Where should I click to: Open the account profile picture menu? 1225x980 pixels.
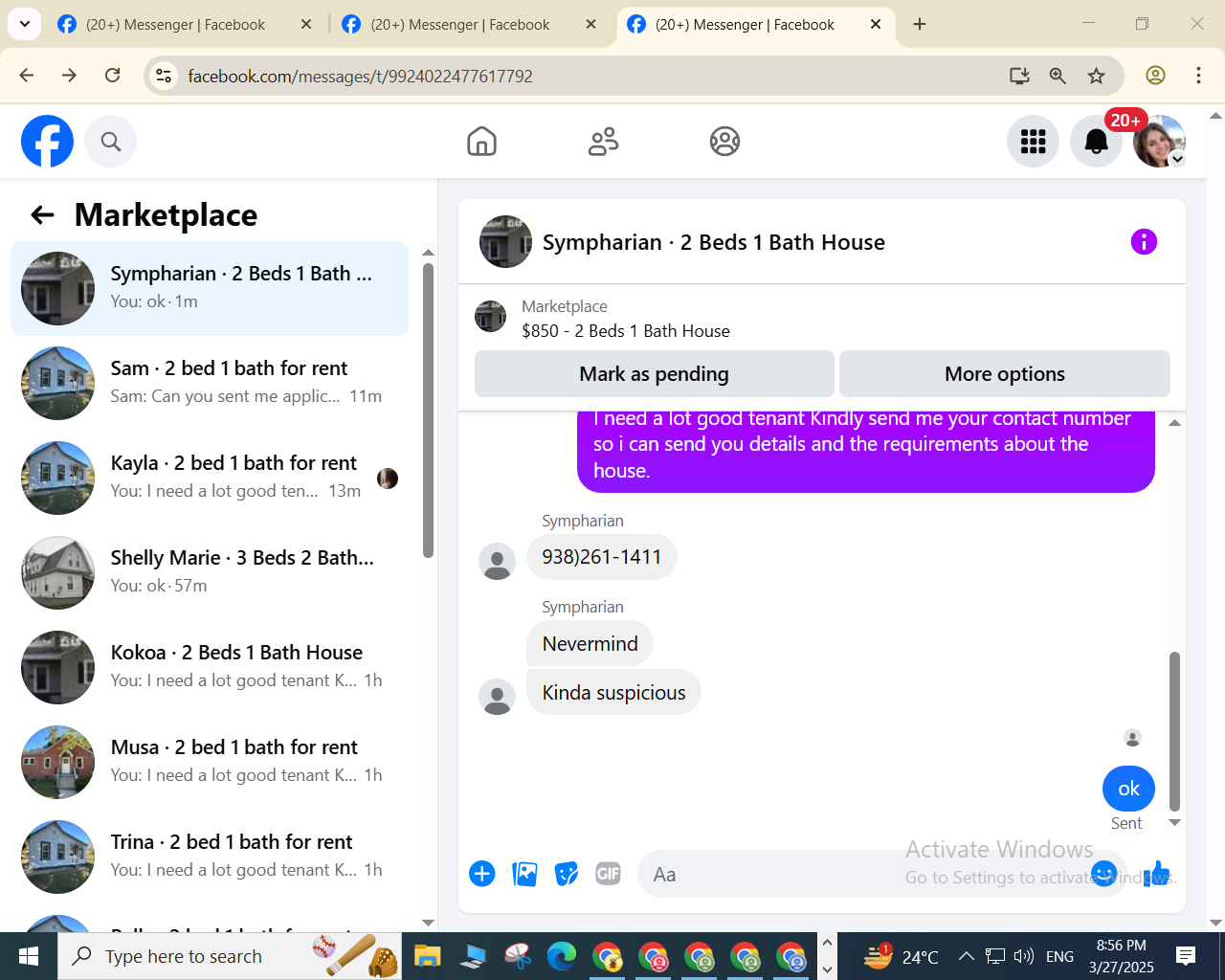point(1159,142)
